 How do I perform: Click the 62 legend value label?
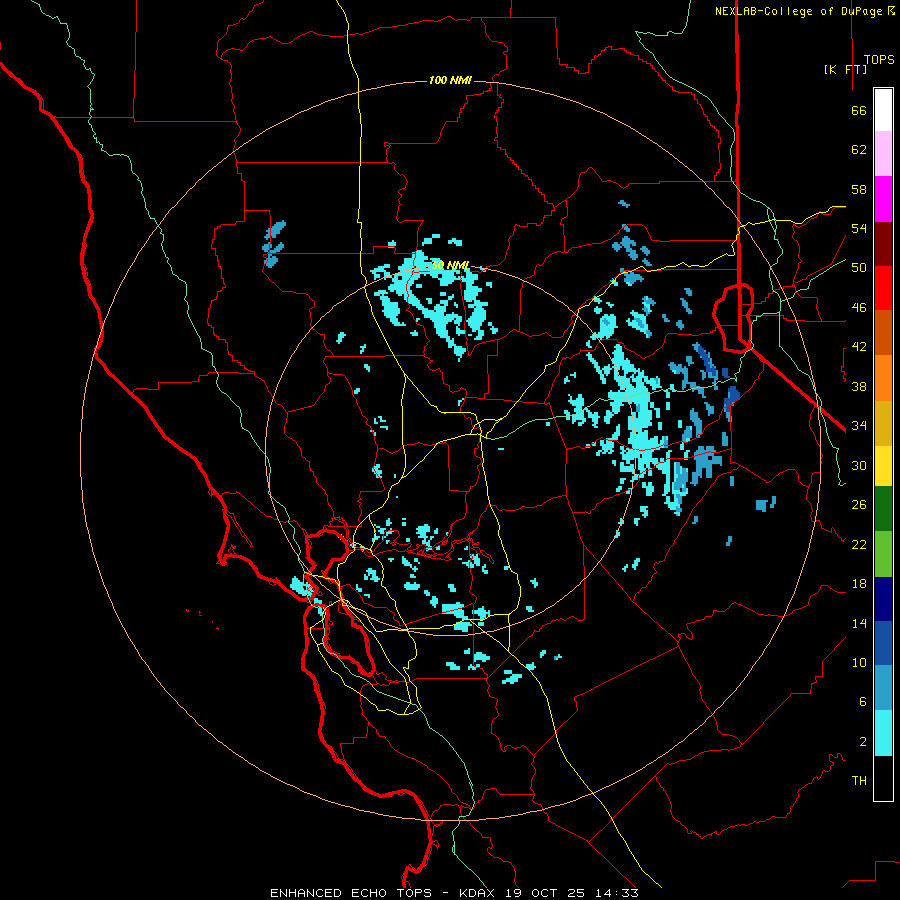tap(859, 150)
